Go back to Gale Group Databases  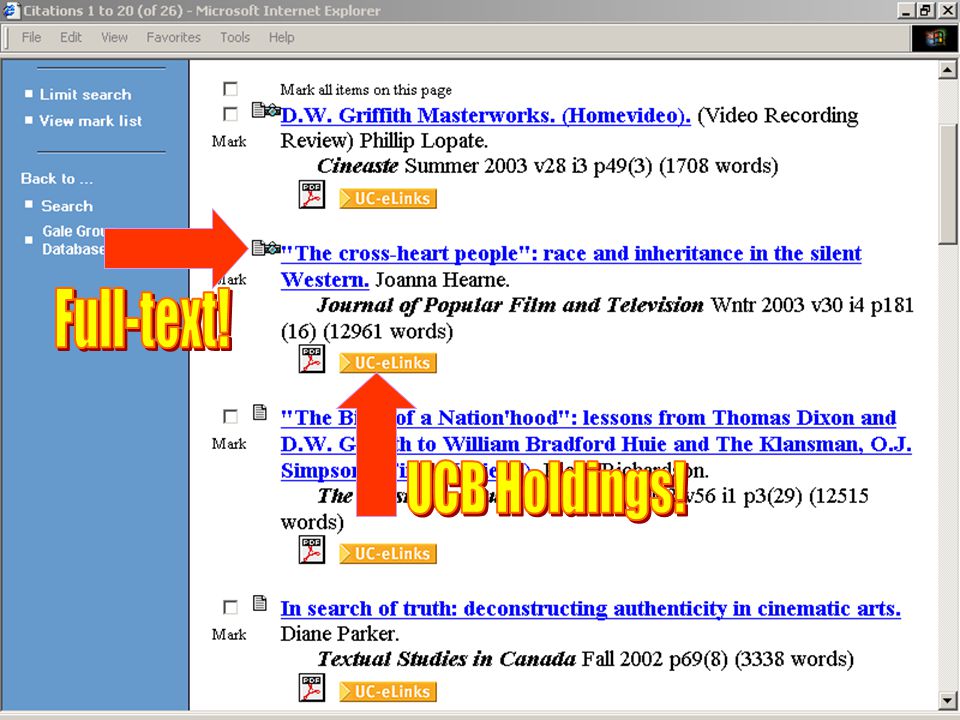click(x=73, y=240)
